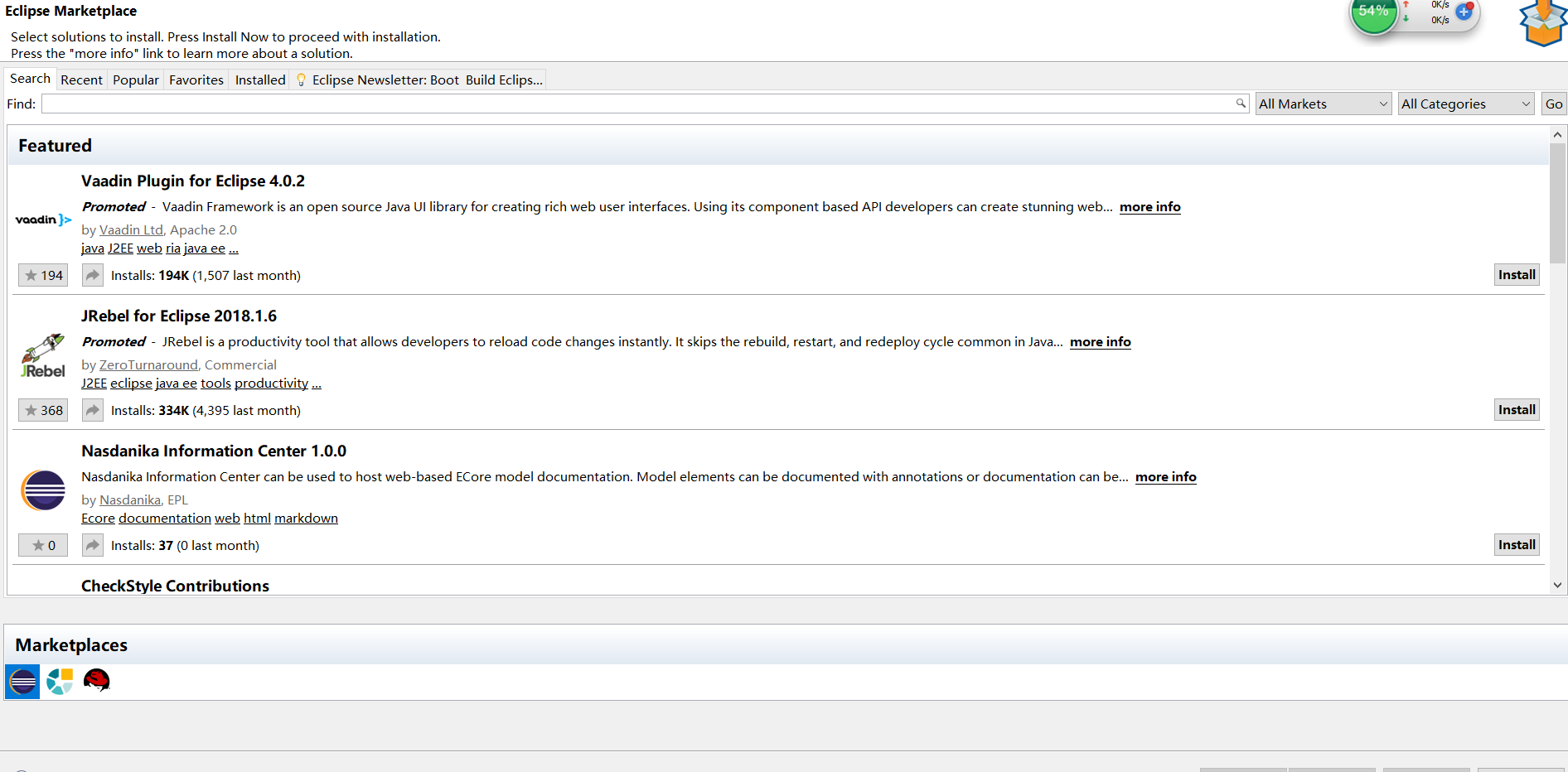The image size is (1568, 772).
Task: Open more info for JRebel
Action: 1101,342
